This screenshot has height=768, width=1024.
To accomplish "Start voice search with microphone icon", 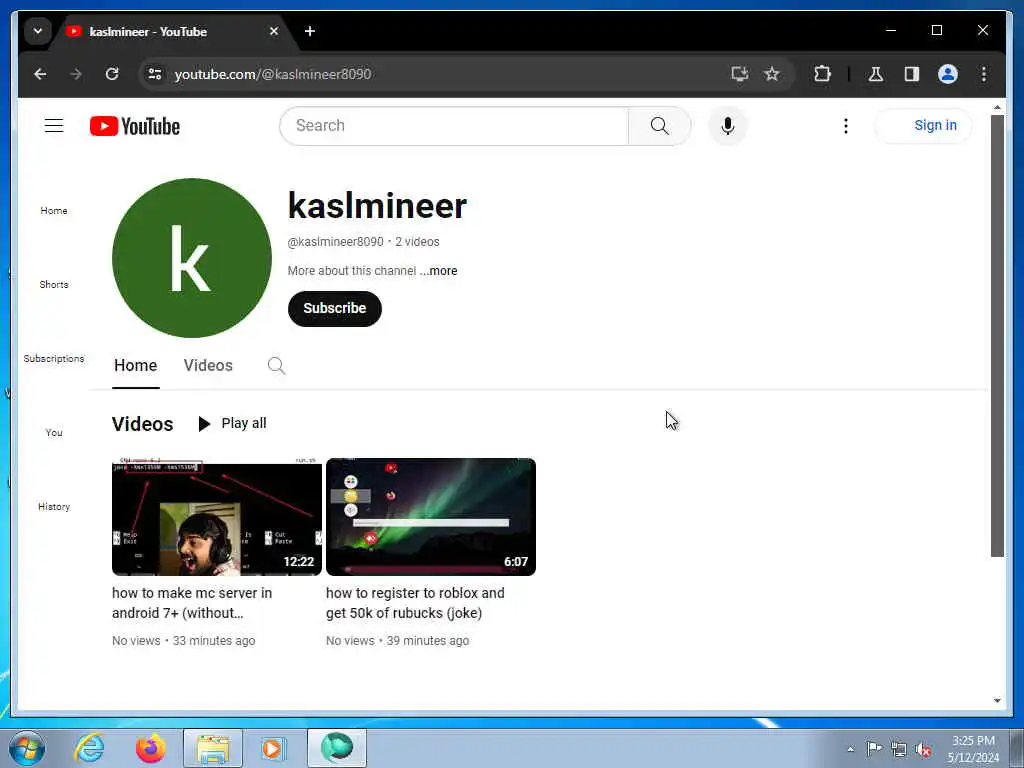I will pos(728,125).
